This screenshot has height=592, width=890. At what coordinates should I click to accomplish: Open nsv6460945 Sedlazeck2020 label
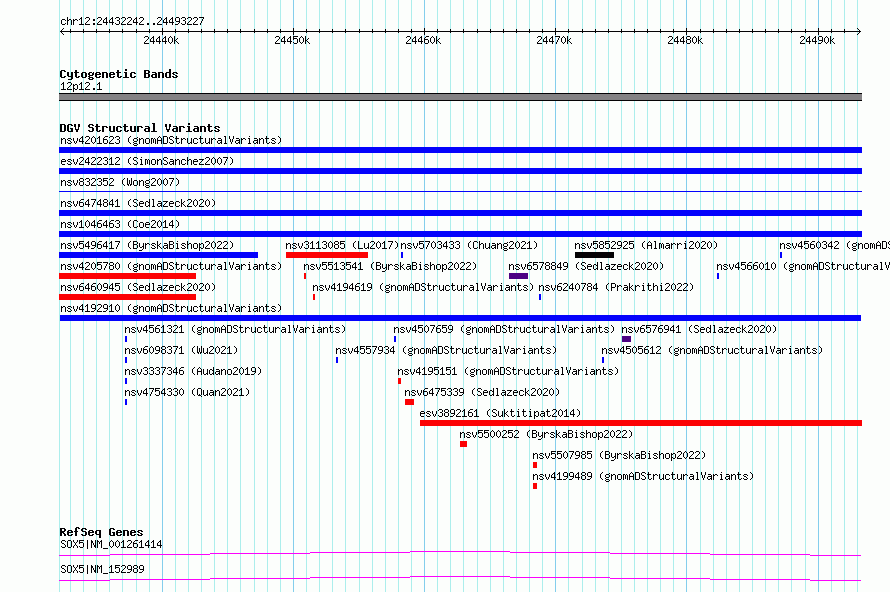pos(138,287)
